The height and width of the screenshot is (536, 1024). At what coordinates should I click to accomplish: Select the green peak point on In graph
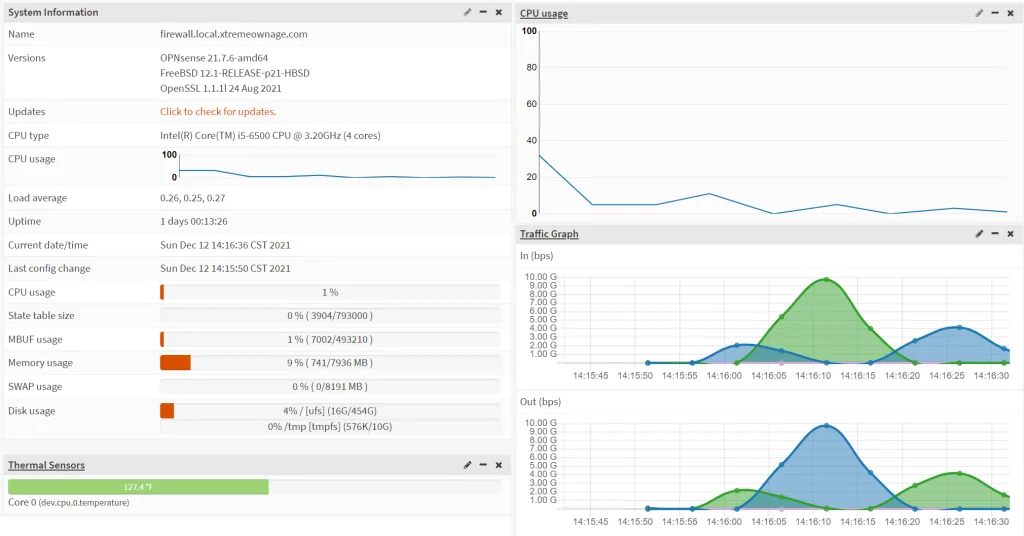point(826,279)
